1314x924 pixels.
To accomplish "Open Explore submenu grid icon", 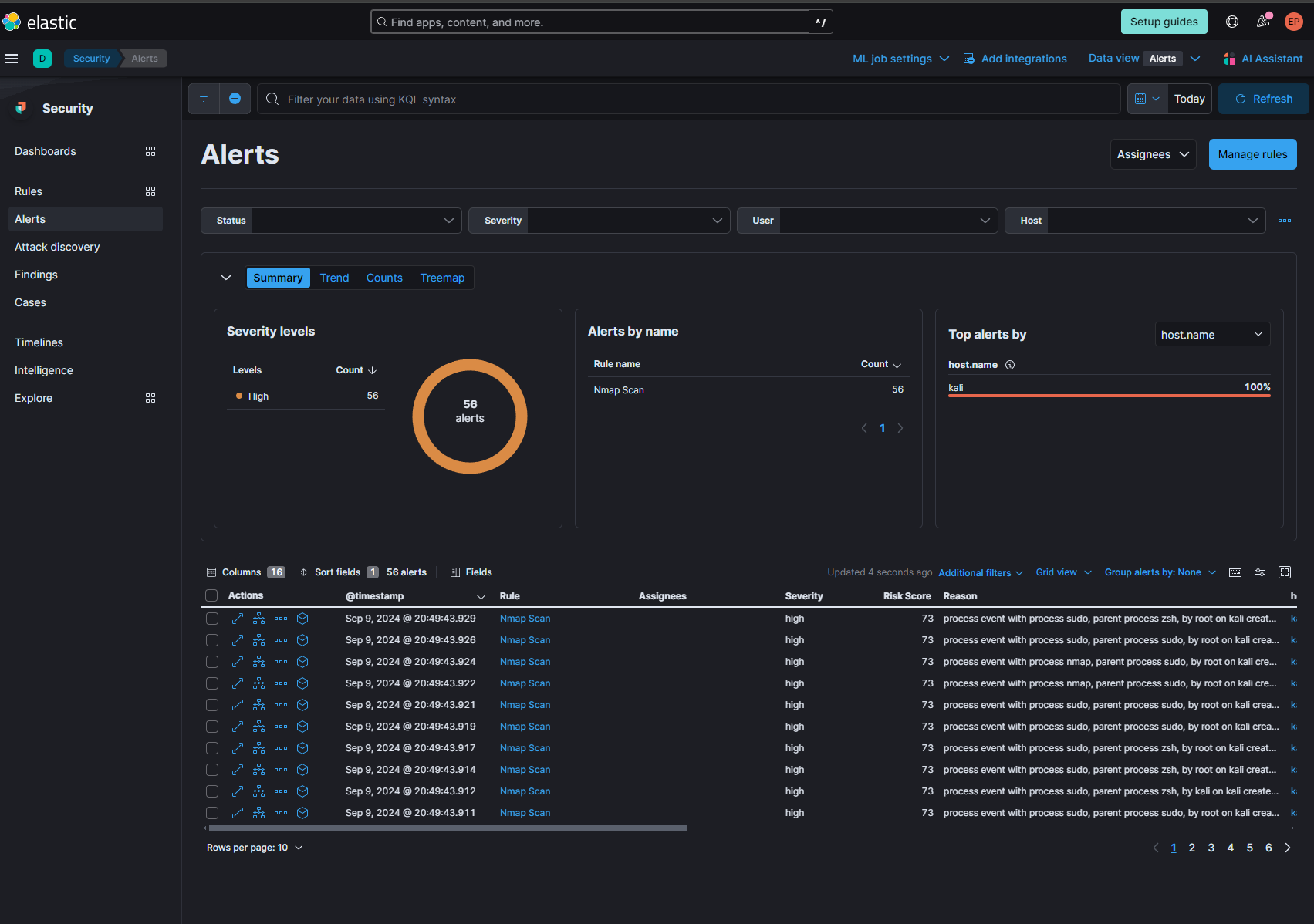I will (x=150, y=398).
